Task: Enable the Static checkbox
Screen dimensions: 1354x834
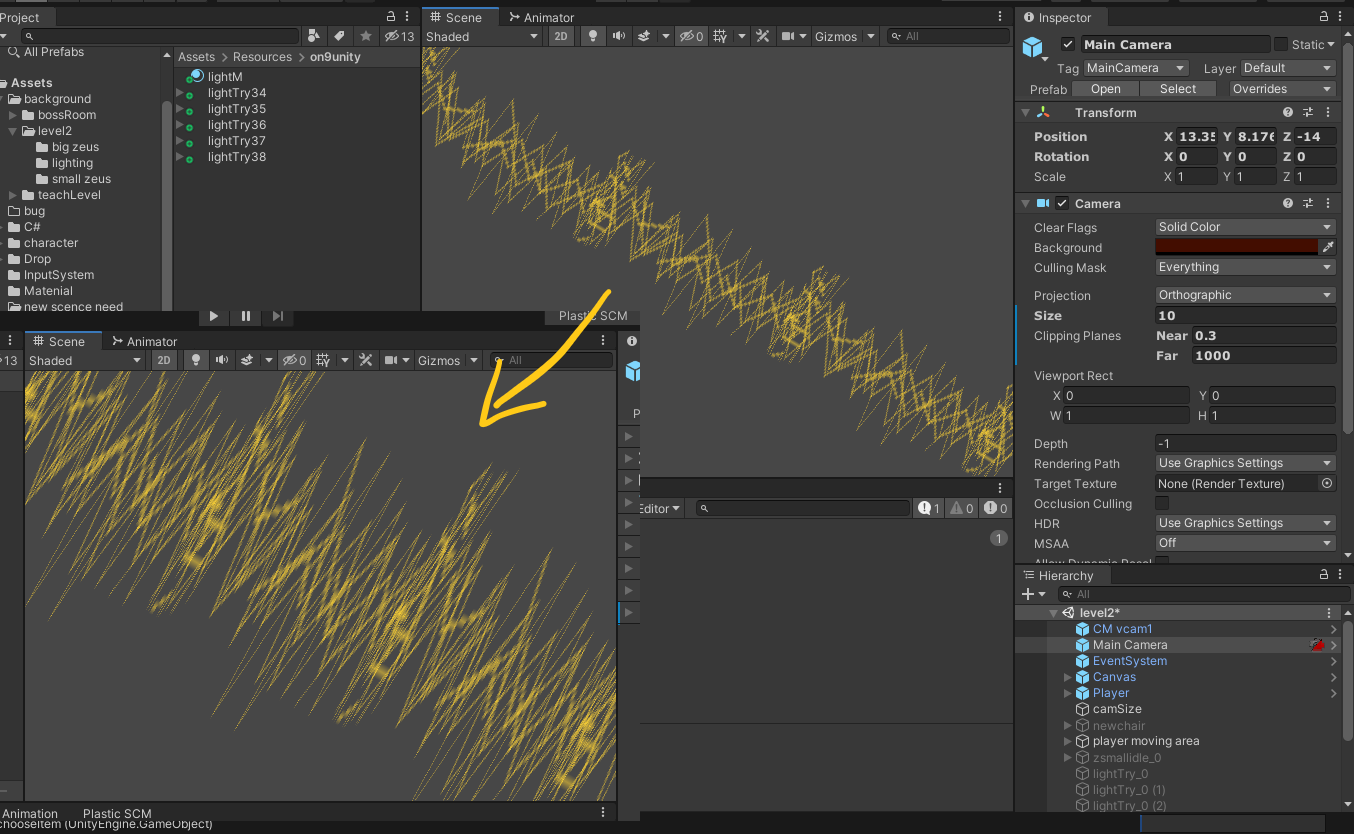Action: pyautogui.click(x=1281, y=44)
